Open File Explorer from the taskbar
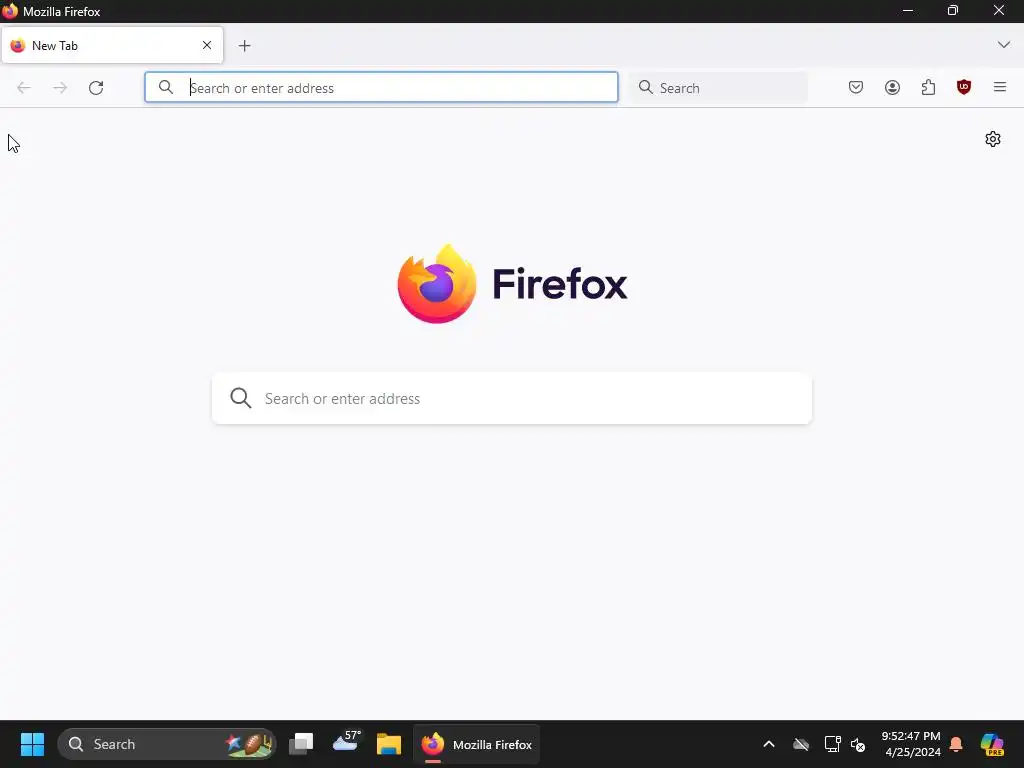1024x768 pixels. tap(389, 744)
